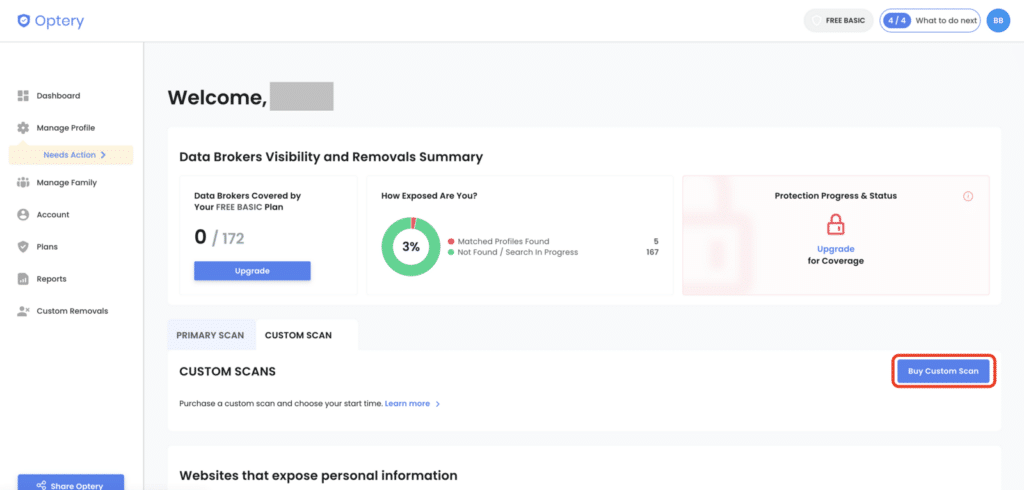Screen dimensions: 1024x490
Task: Click the Custom Removals user icon
Action: (x=24, y=311)
